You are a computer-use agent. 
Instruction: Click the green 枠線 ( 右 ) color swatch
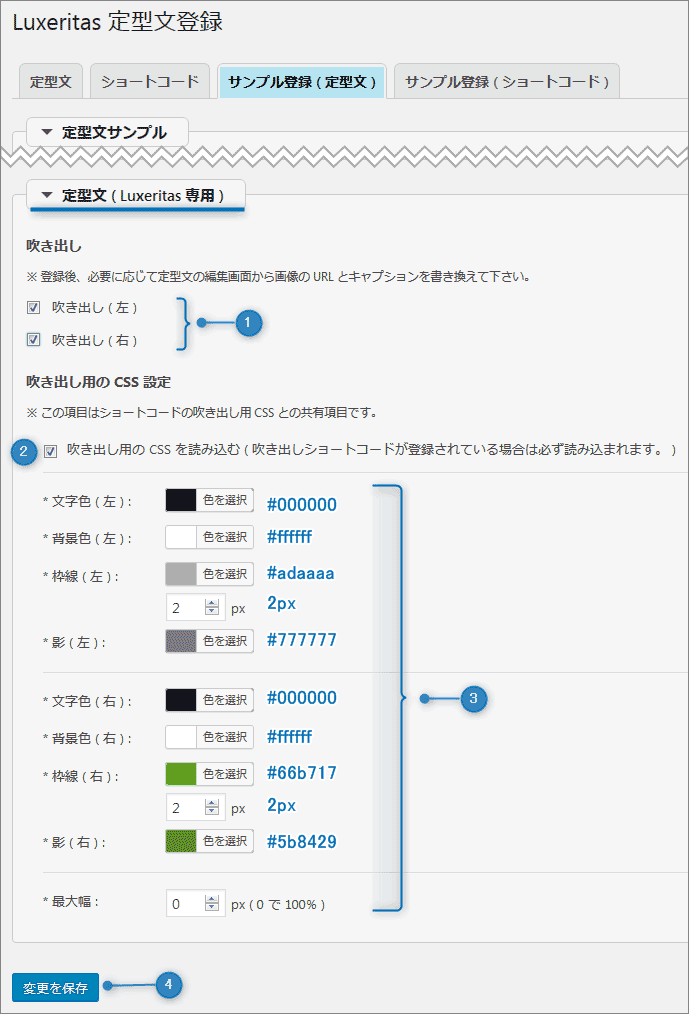tap(181, 774)
